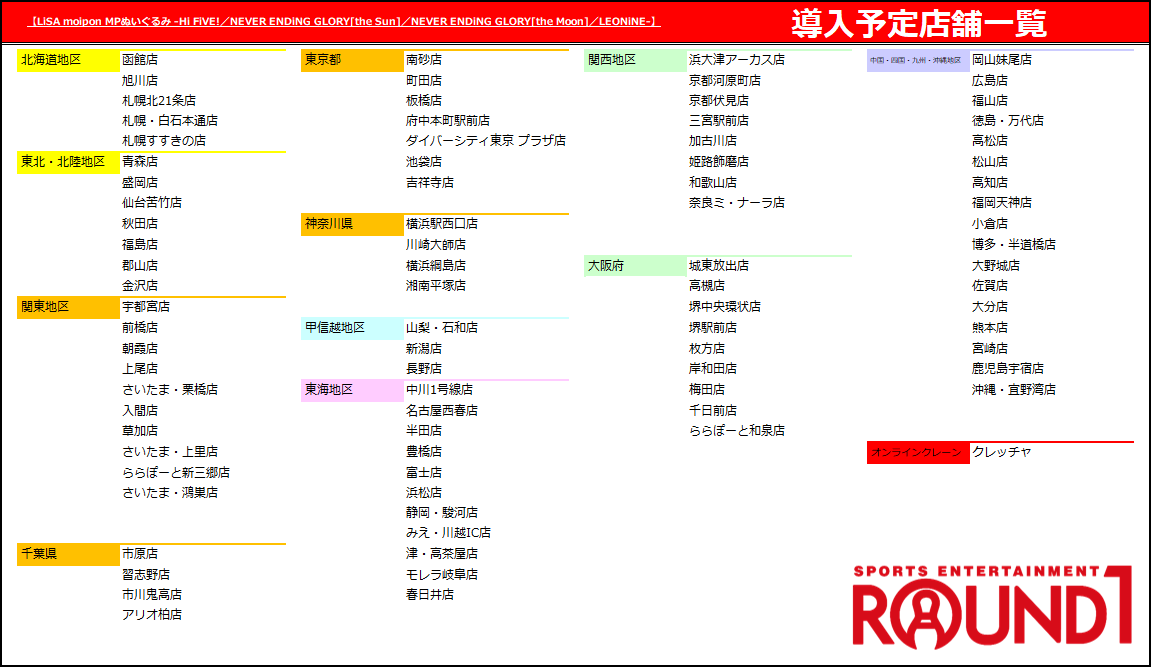Select the 東海地区 region header
The width and height of the screenshot is (1152, 669).
pos(352,391)
